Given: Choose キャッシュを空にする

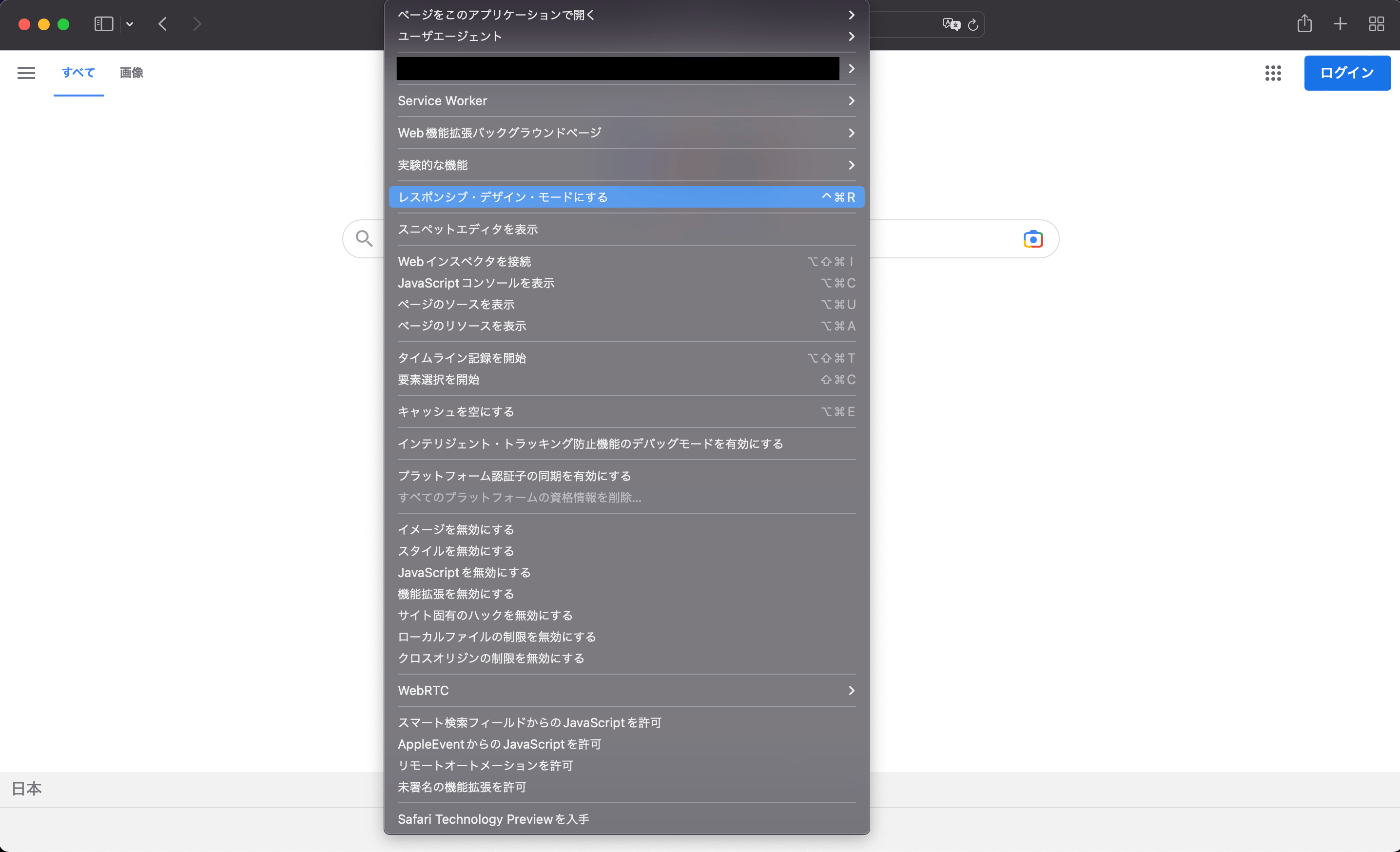Looking at the screenshot, I should pyautogui.click(x=627, y=412).
